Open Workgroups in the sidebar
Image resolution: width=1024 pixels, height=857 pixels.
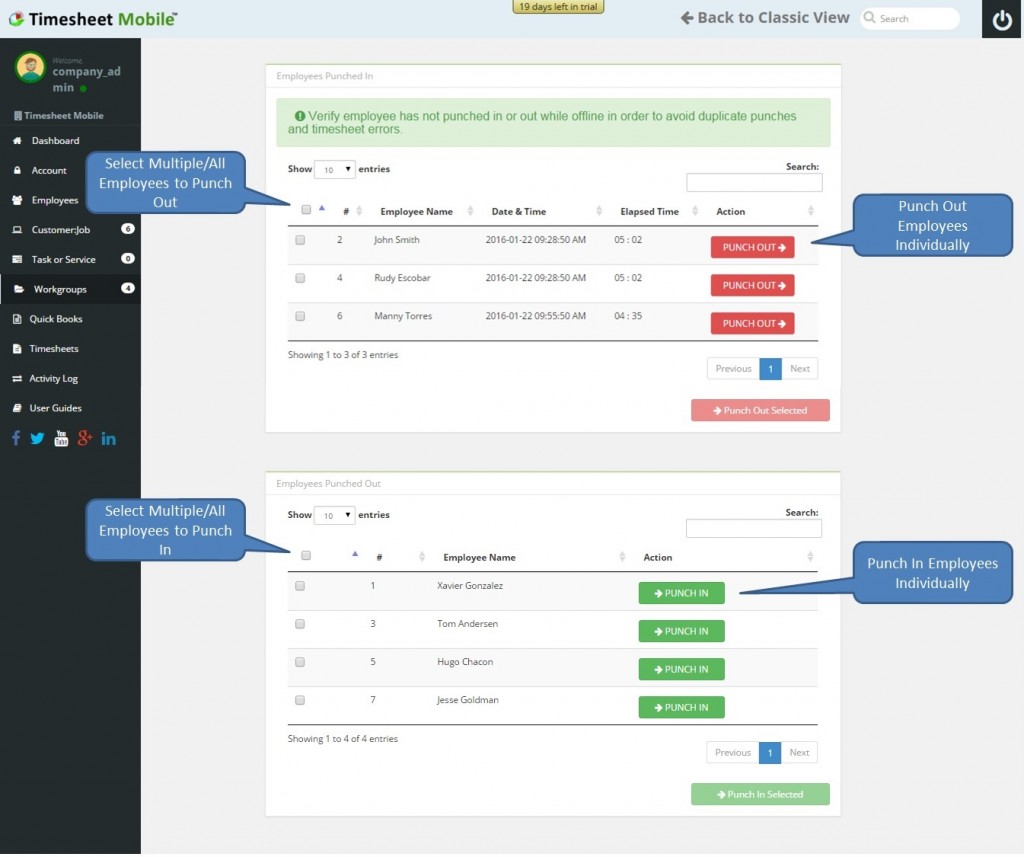click(60, 289)
